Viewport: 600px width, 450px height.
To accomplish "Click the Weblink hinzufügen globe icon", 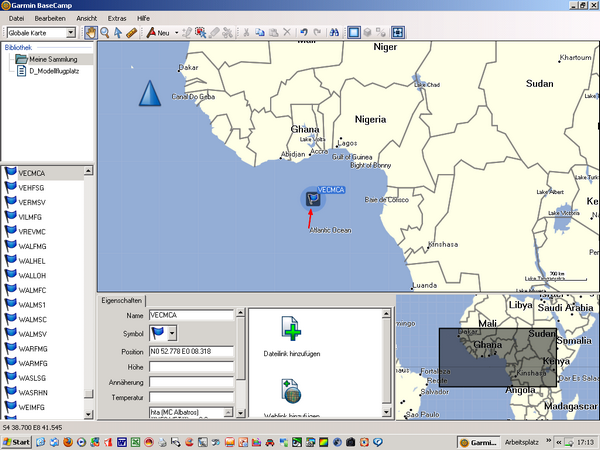I will pyautogui.click(x=291, y=391).
